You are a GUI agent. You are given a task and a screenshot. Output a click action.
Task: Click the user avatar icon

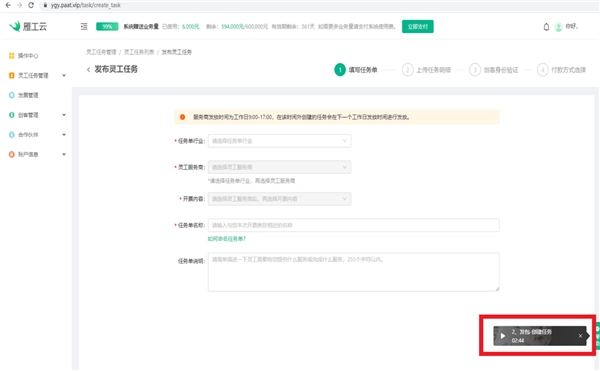(x=558, y=27)
